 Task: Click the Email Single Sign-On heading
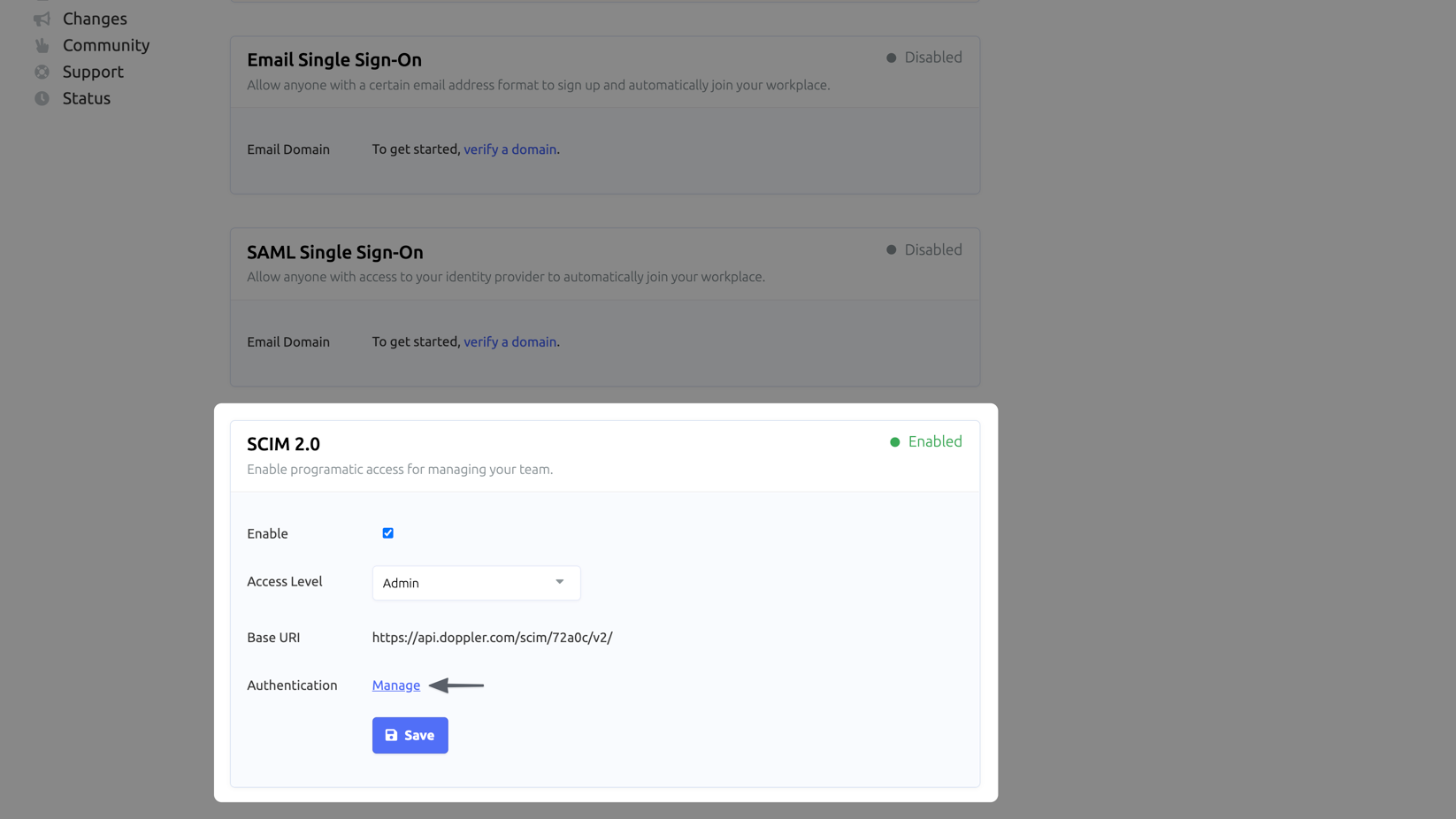pos(334,60)
